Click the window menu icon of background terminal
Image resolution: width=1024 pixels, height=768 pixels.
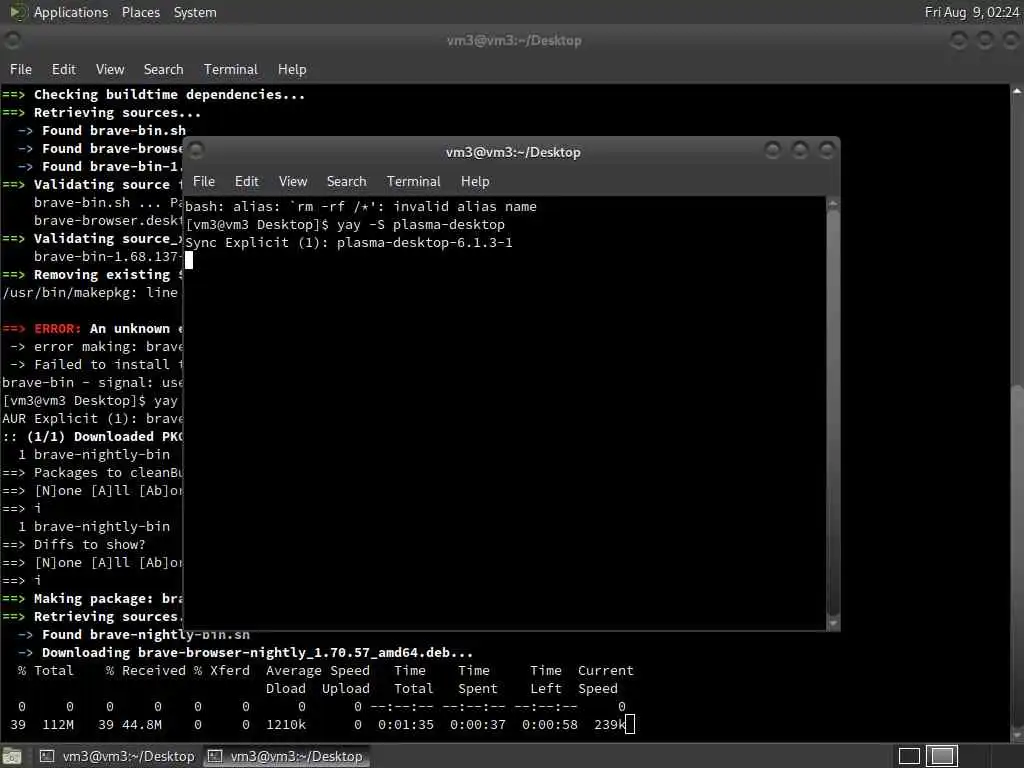click(12, 40)
